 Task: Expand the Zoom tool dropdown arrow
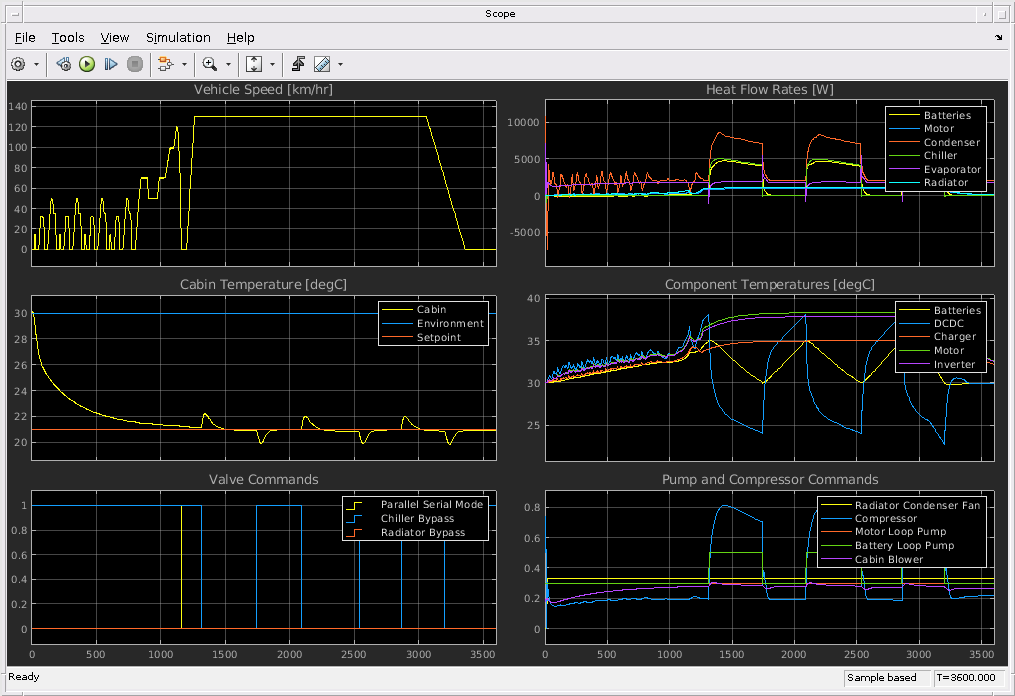(227, 64)
